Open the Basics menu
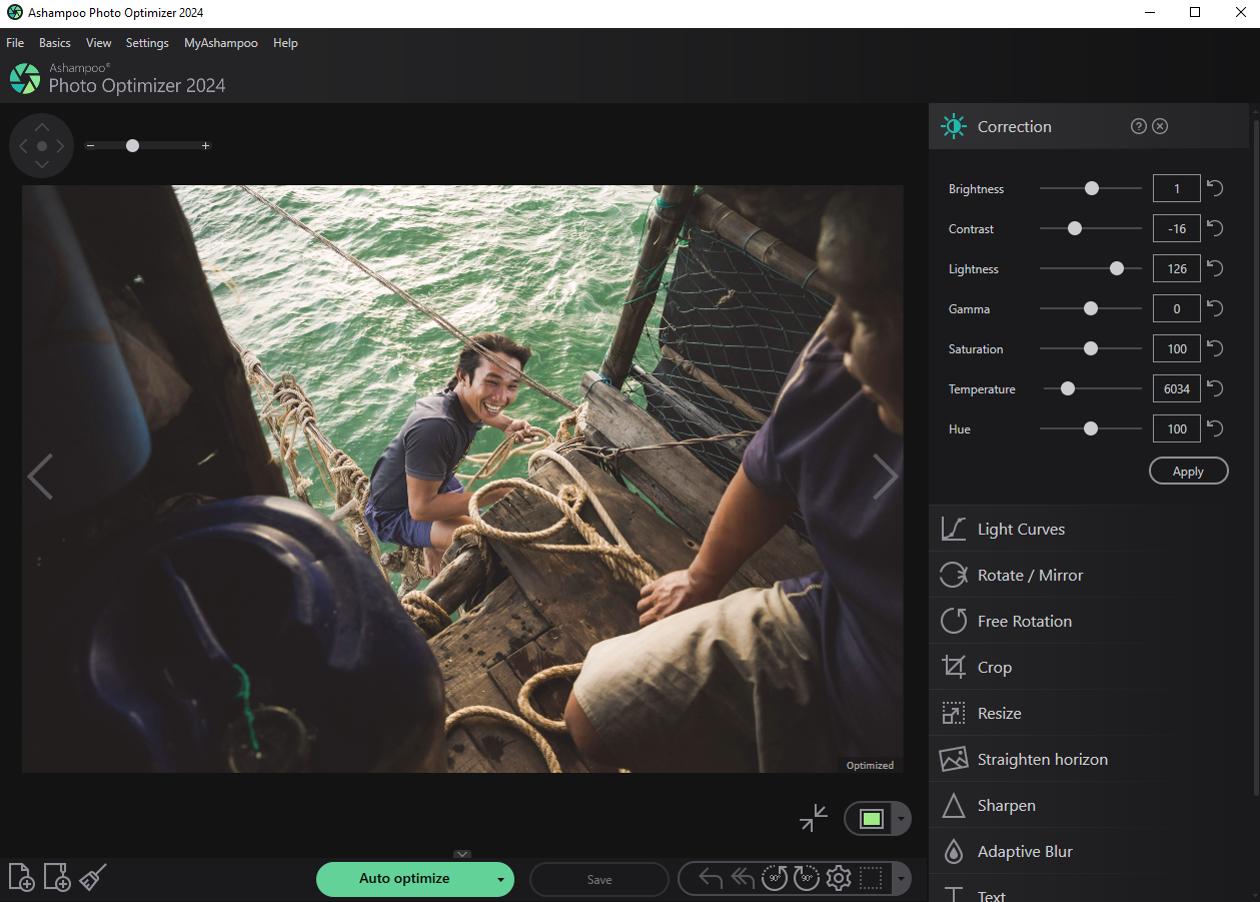The width and height of the screenshot is (1260, 902). (x=54, y=42)
